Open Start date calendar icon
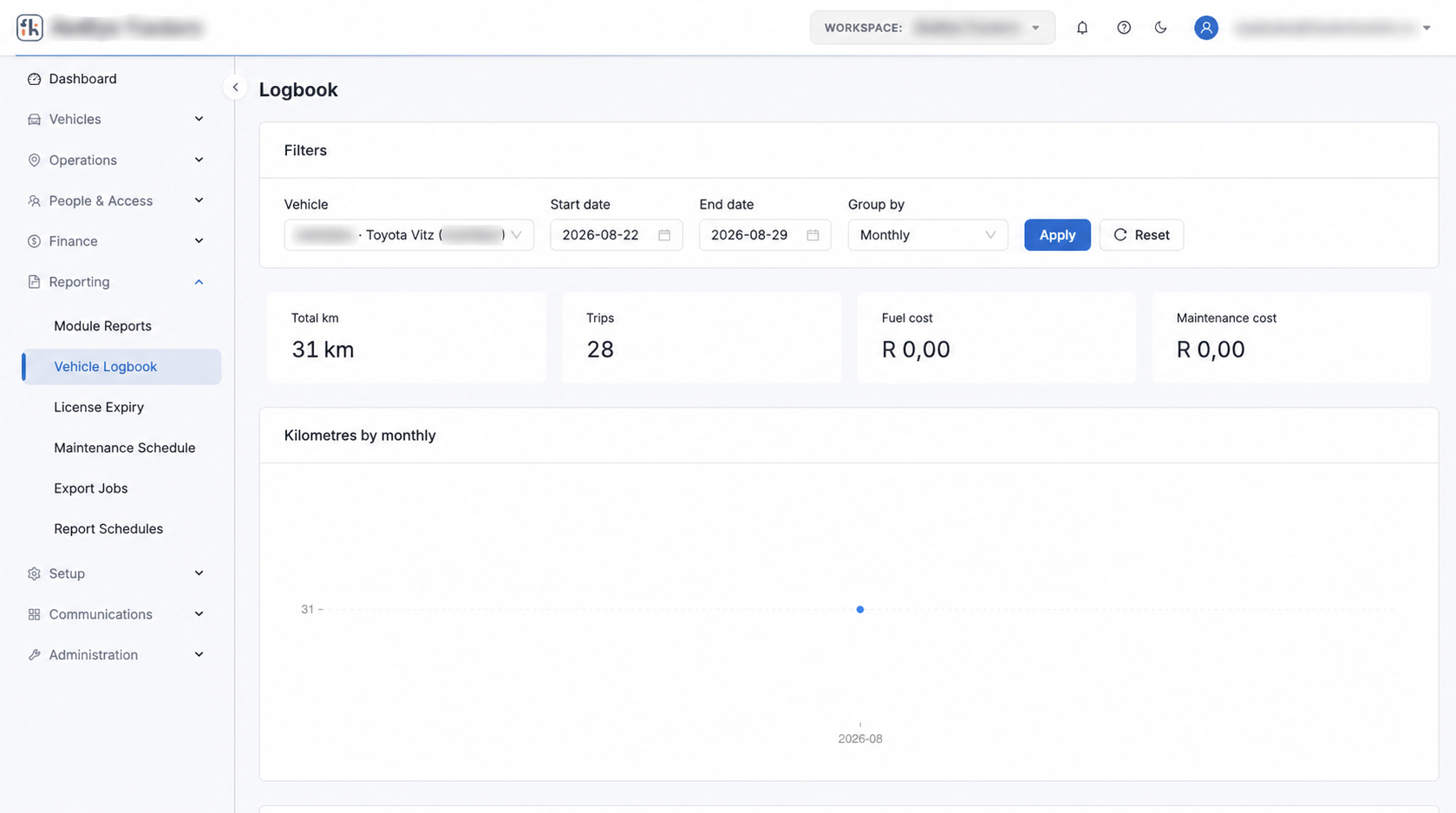The image size is (1456, 813). 664,235
